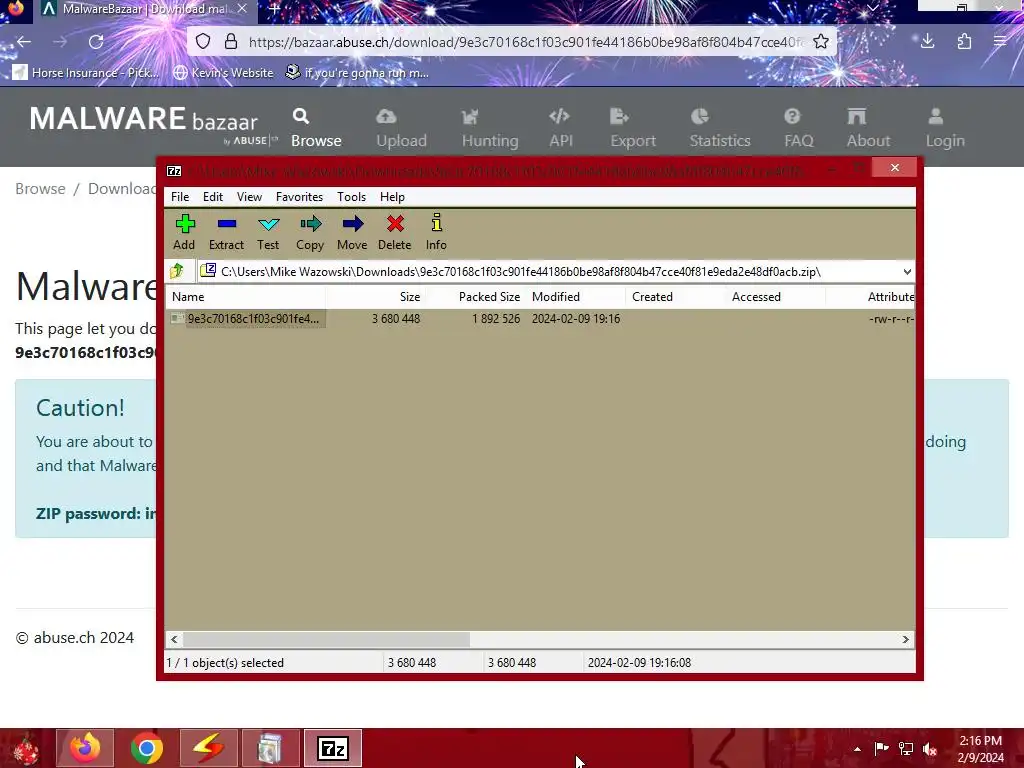Click the modified date 2024-02-09 19:16 cell
This screenshot has height=768, width=1024.
576,319
